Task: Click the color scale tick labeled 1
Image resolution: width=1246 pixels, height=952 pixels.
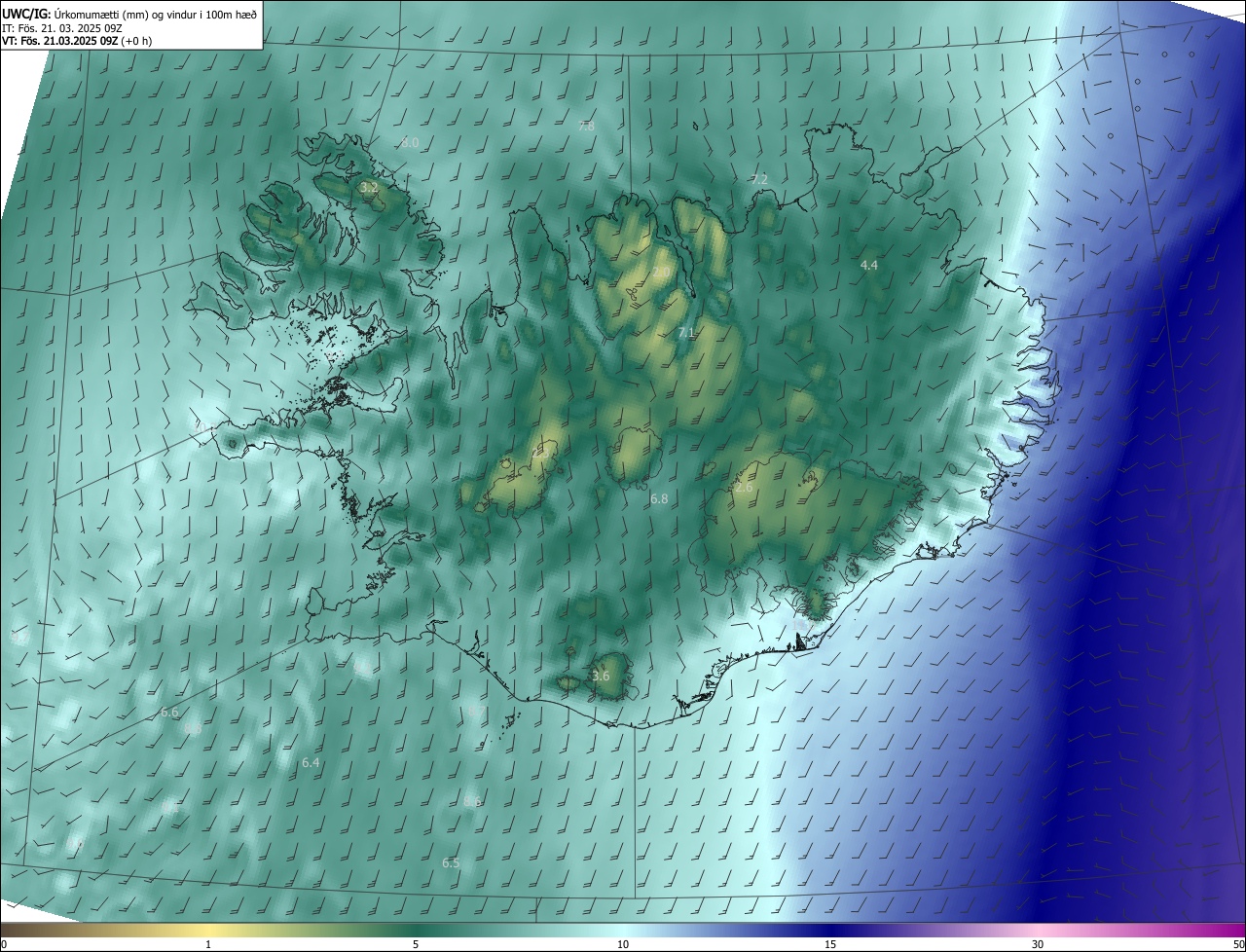Action: 208,944
